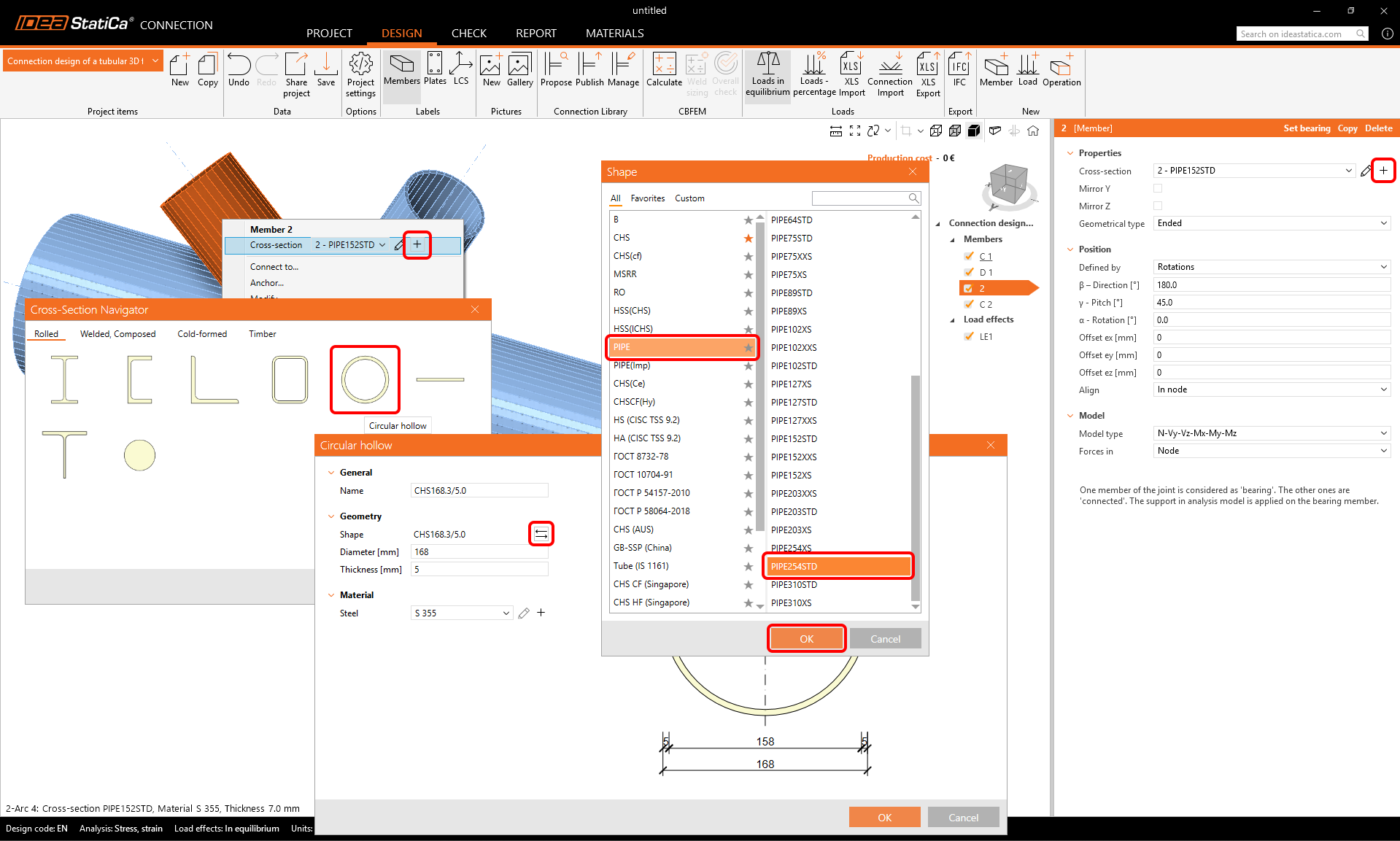This screenshot has width=1400, height=841.
Task: Toggle the Mirror Z checkbox
Action: click(x=1158, y=206)
